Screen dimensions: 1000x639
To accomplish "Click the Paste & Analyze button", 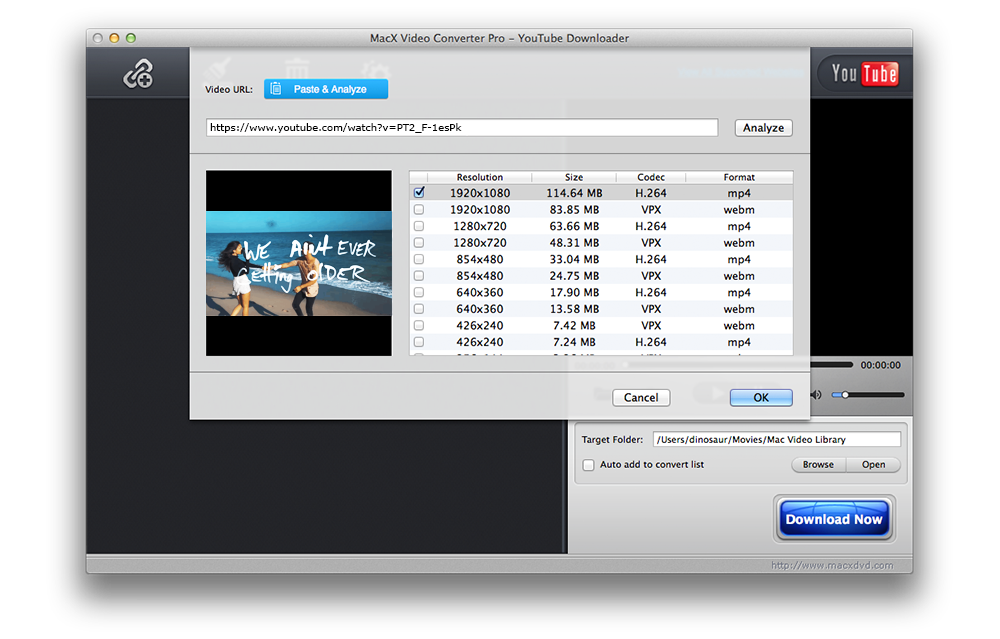I will pyautogui.click(x=326, y=89).
